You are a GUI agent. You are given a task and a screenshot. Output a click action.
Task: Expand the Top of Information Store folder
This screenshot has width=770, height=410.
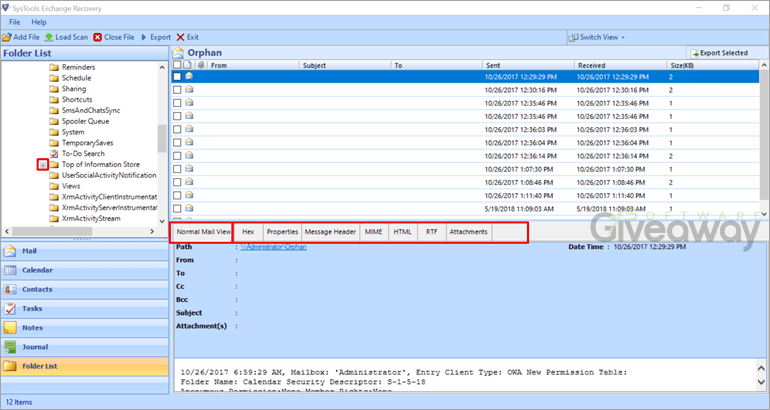pyautogui.click(x=41, y=164)
